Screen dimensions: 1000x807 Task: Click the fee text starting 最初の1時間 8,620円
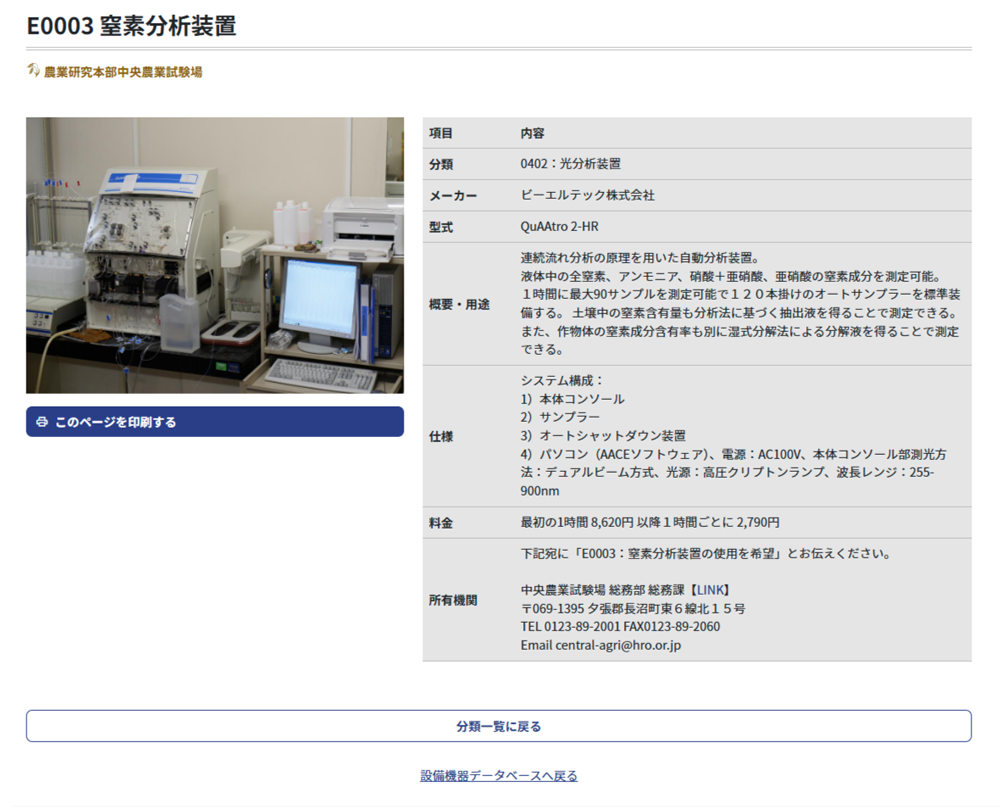coord(650,522)
